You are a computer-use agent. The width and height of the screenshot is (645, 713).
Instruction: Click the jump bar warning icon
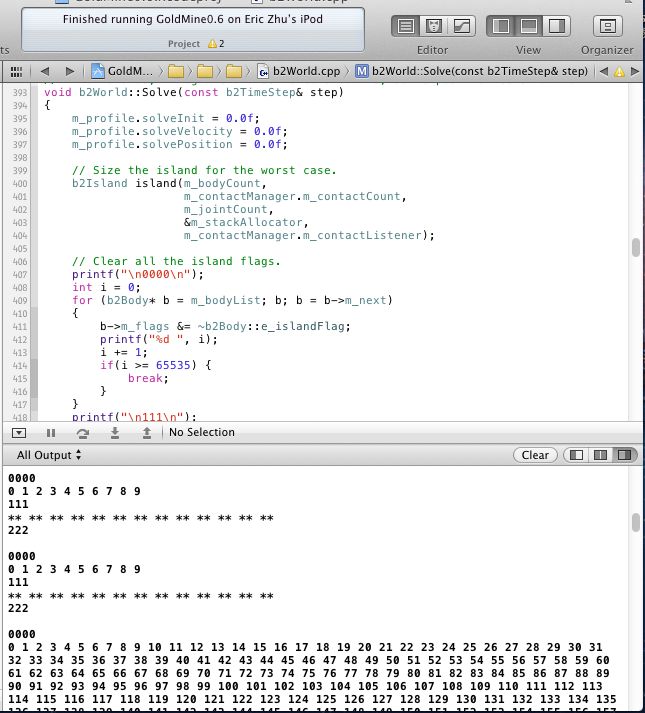coord(619,71)
